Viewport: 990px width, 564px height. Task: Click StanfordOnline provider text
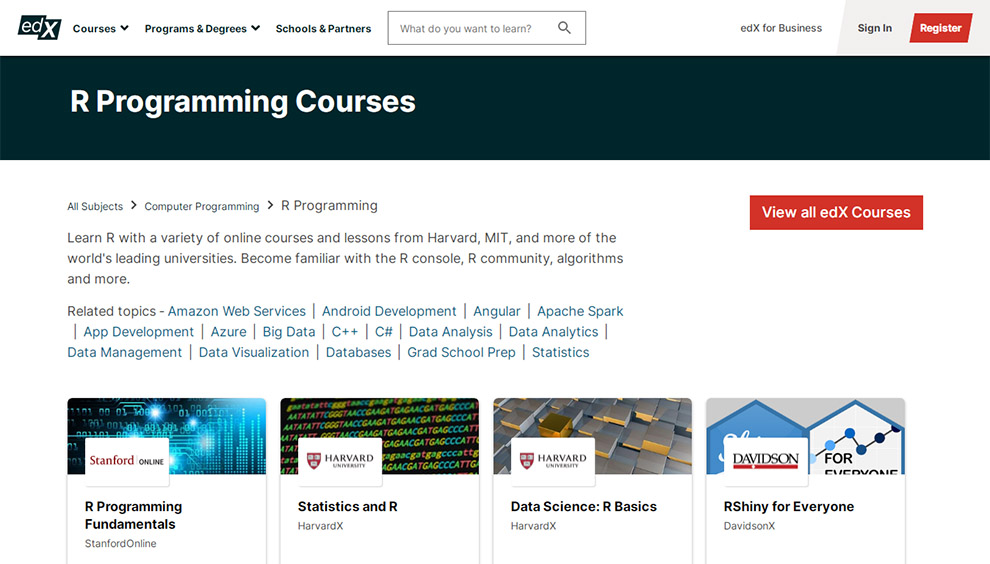[x=121, y=543]
